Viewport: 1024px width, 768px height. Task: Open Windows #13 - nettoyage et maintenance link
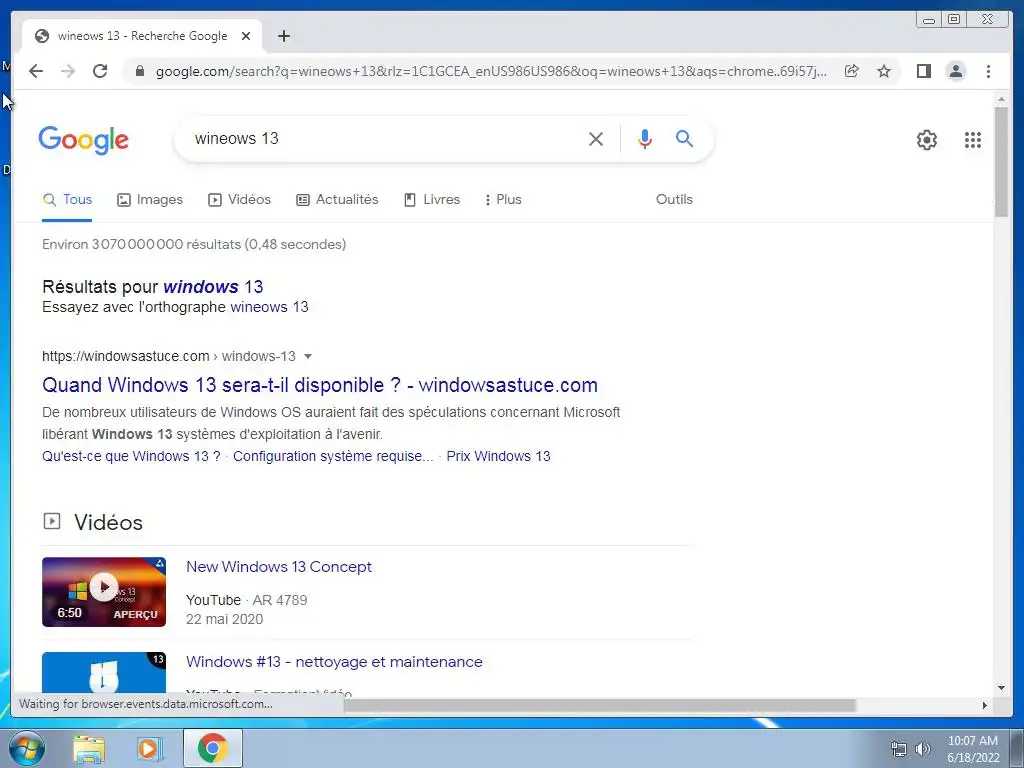point(334,662)
